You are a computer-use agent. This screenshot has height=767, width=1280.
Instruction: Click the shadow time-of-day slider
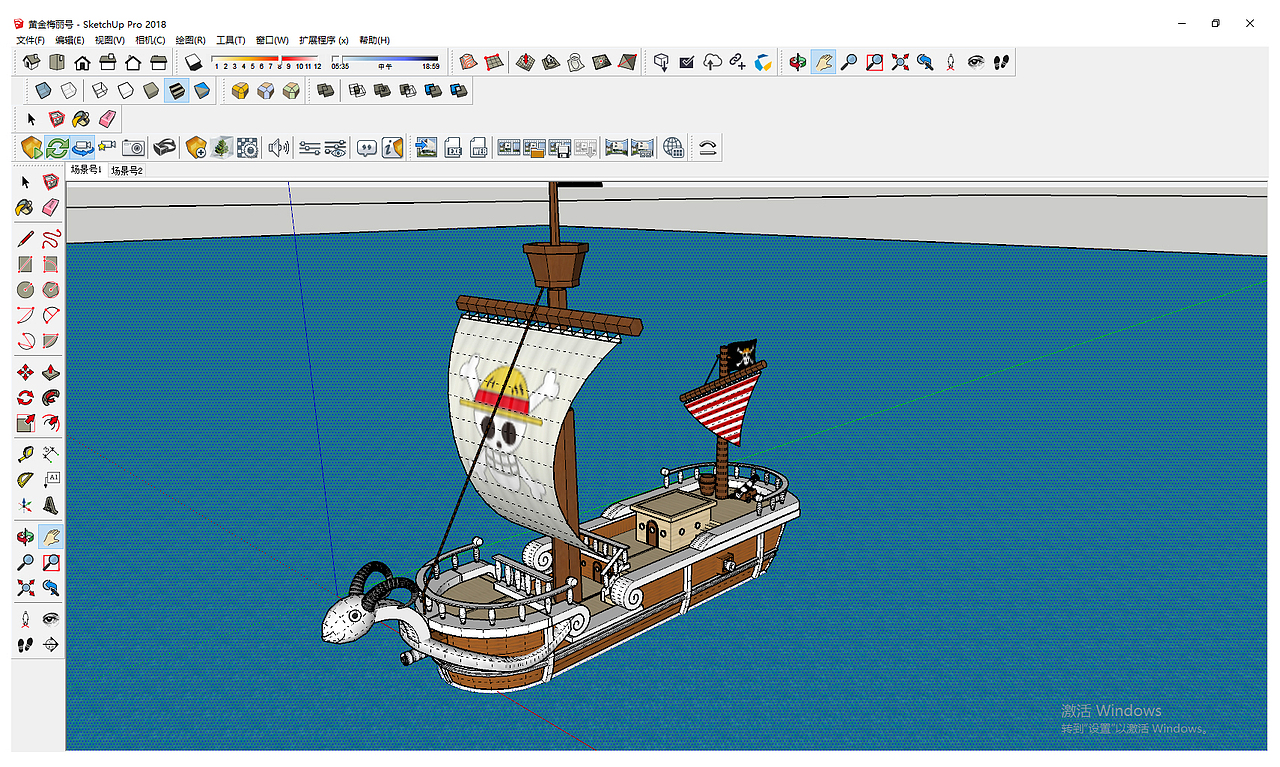[x=385, y=60]
